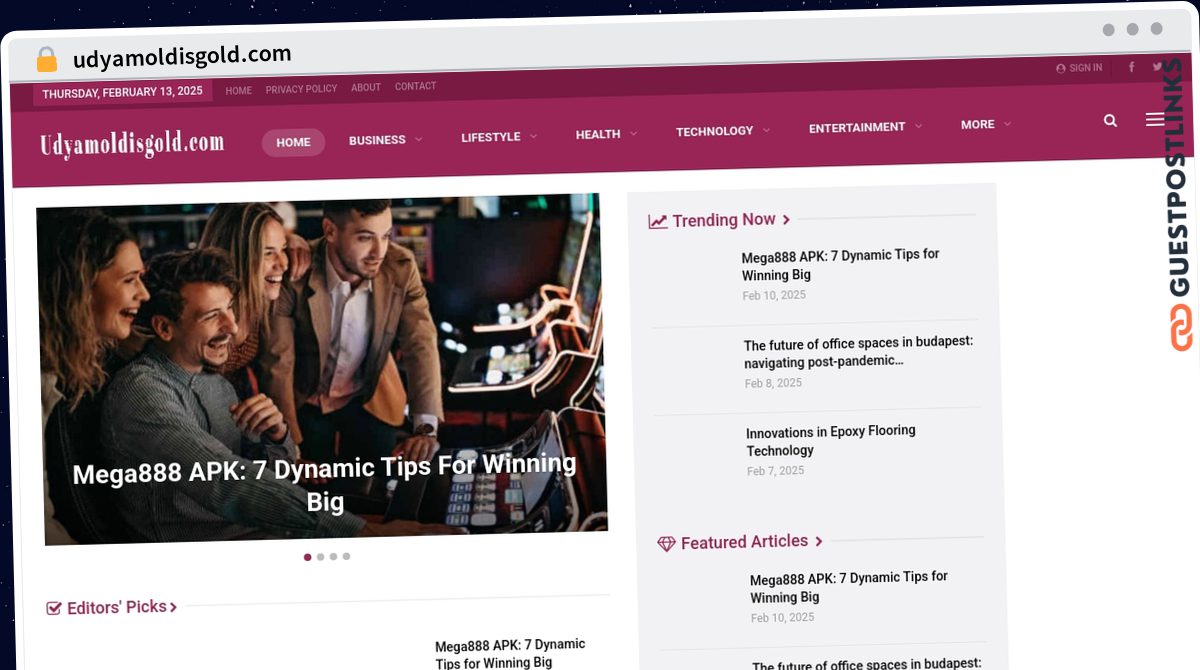
Task: Expand the Business dropdown menu
Action: [385, 140]
